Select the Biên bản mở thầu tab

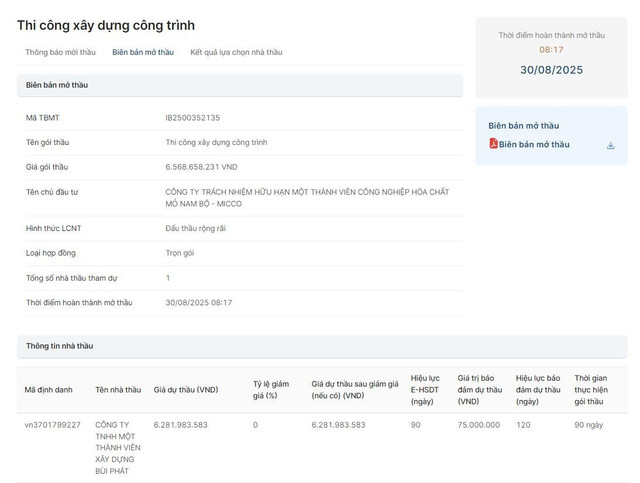143,52
